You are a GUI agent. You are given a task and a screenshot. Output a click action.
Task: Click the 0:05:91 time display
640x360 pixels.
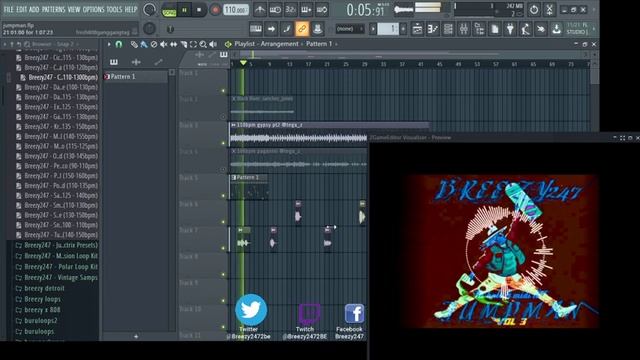tap(365, 10)
